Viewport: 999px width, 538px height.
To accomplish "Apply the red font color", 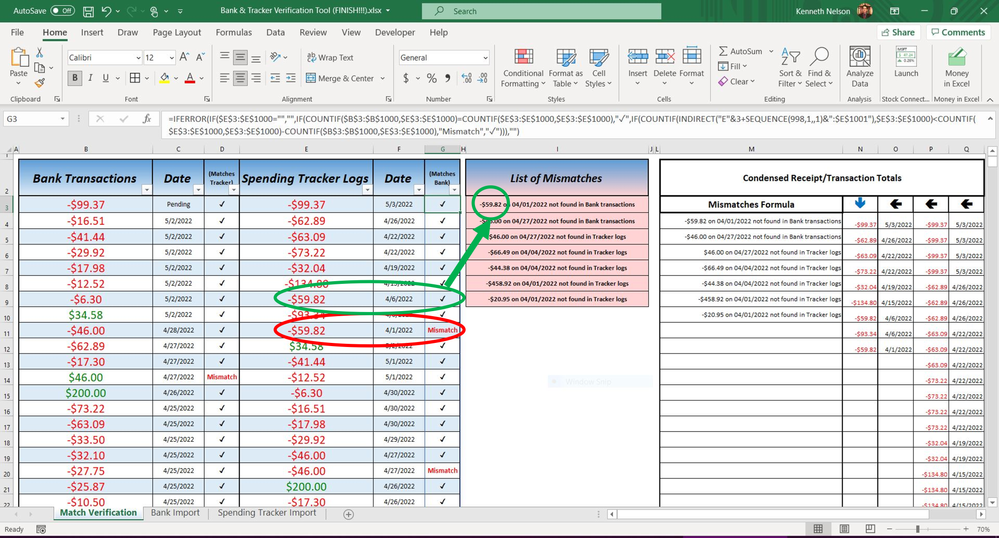I will [190, 78].
